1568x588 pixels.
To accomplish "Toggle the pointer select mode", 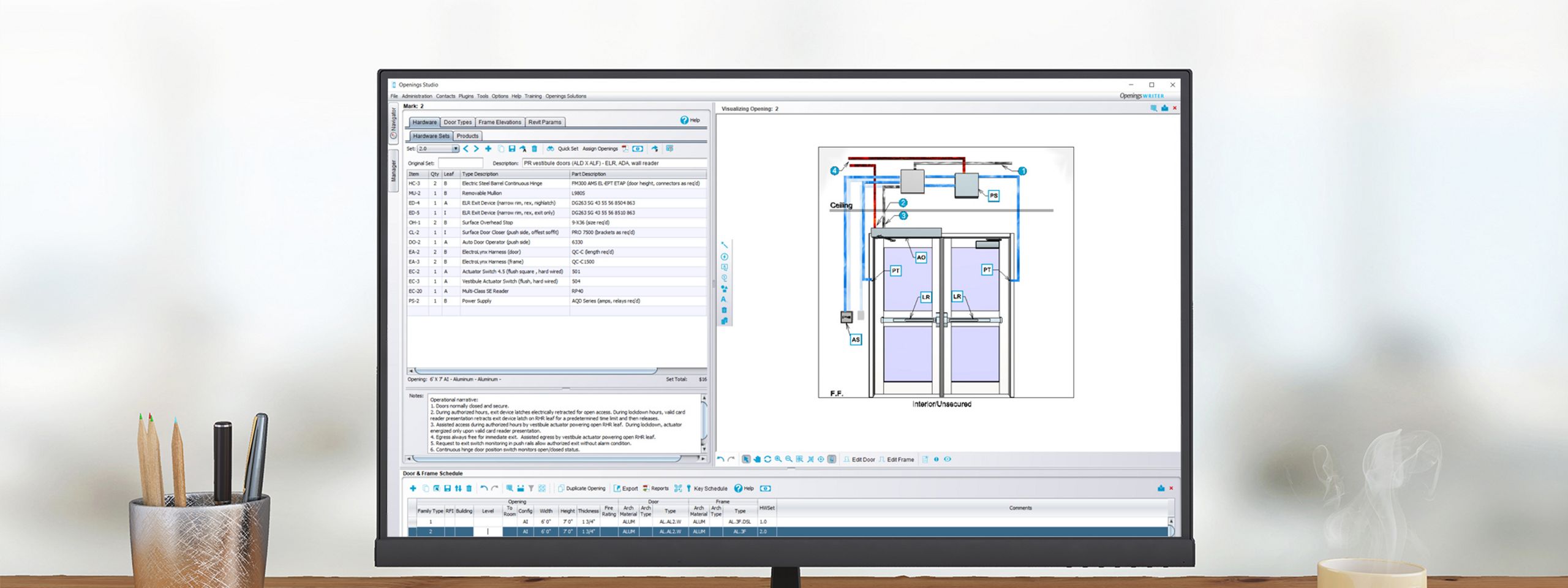I will [x=746, y=459].
